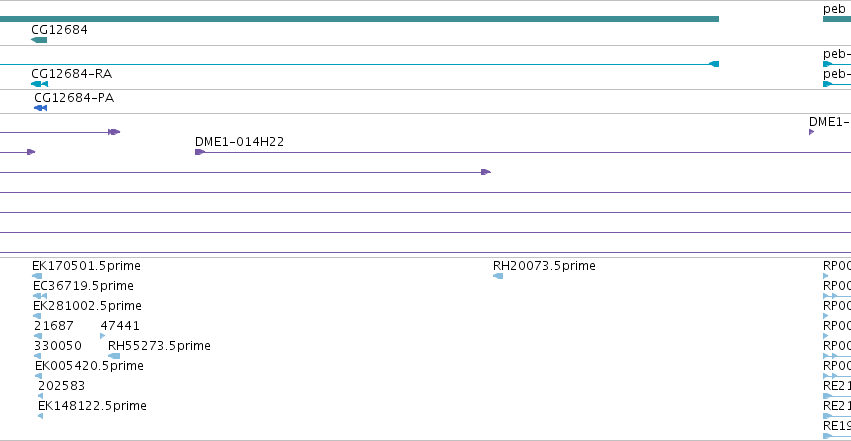Select the purple double-arrow glyph above DME1-014H22
851x441 pixels.
click(x=114, y=132)
